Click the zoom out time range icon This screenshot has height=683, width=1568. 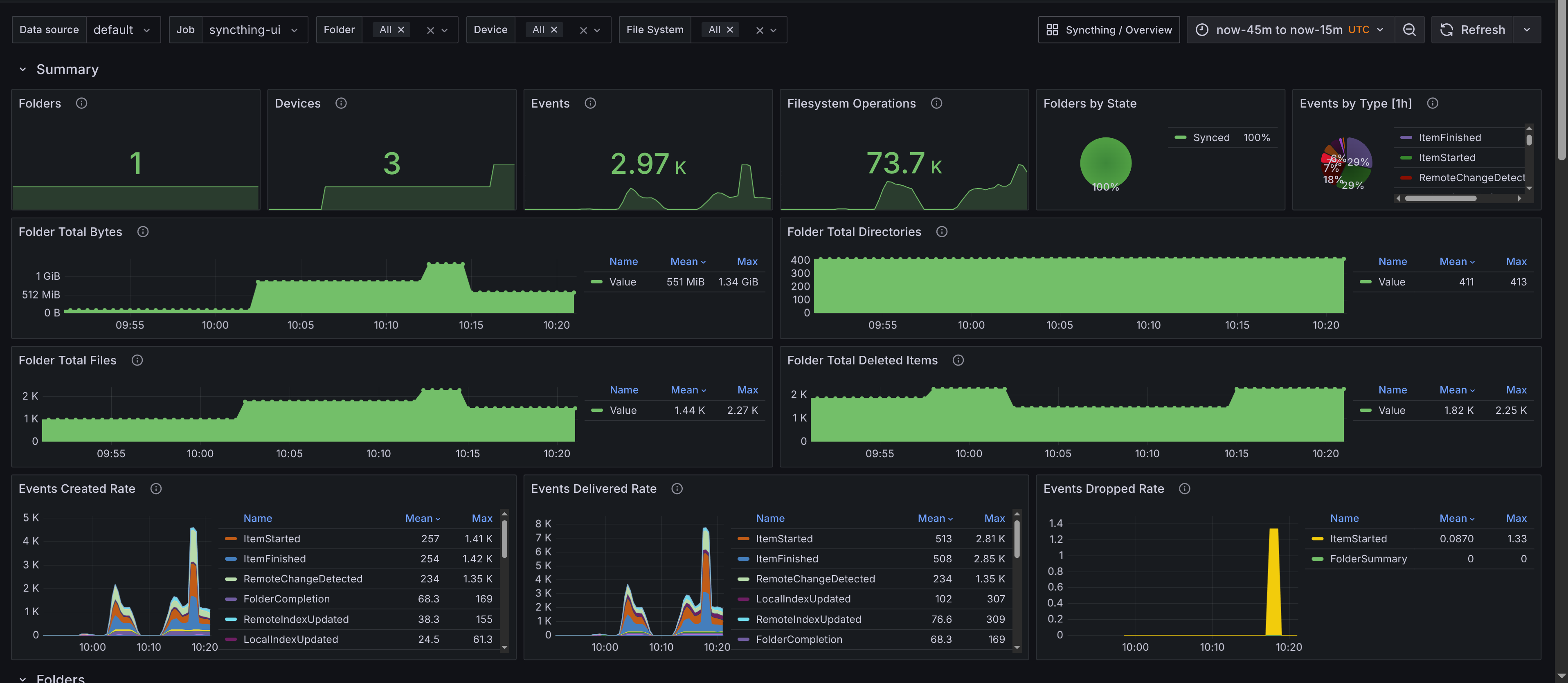tap(1408, 30)
